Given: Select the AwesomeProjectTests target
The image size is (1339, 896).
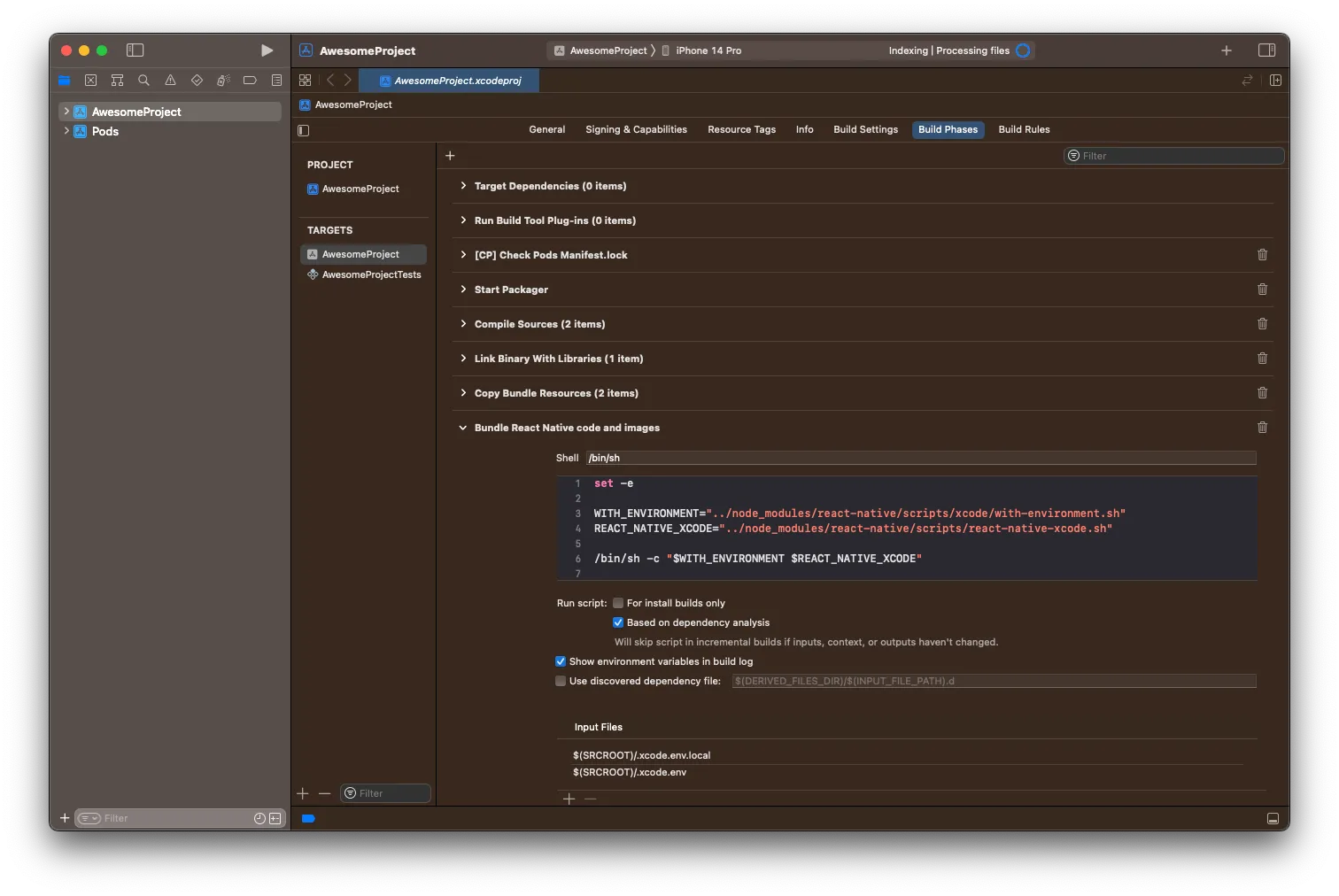Looking at the screenshot, I should (x=364, y=274).
